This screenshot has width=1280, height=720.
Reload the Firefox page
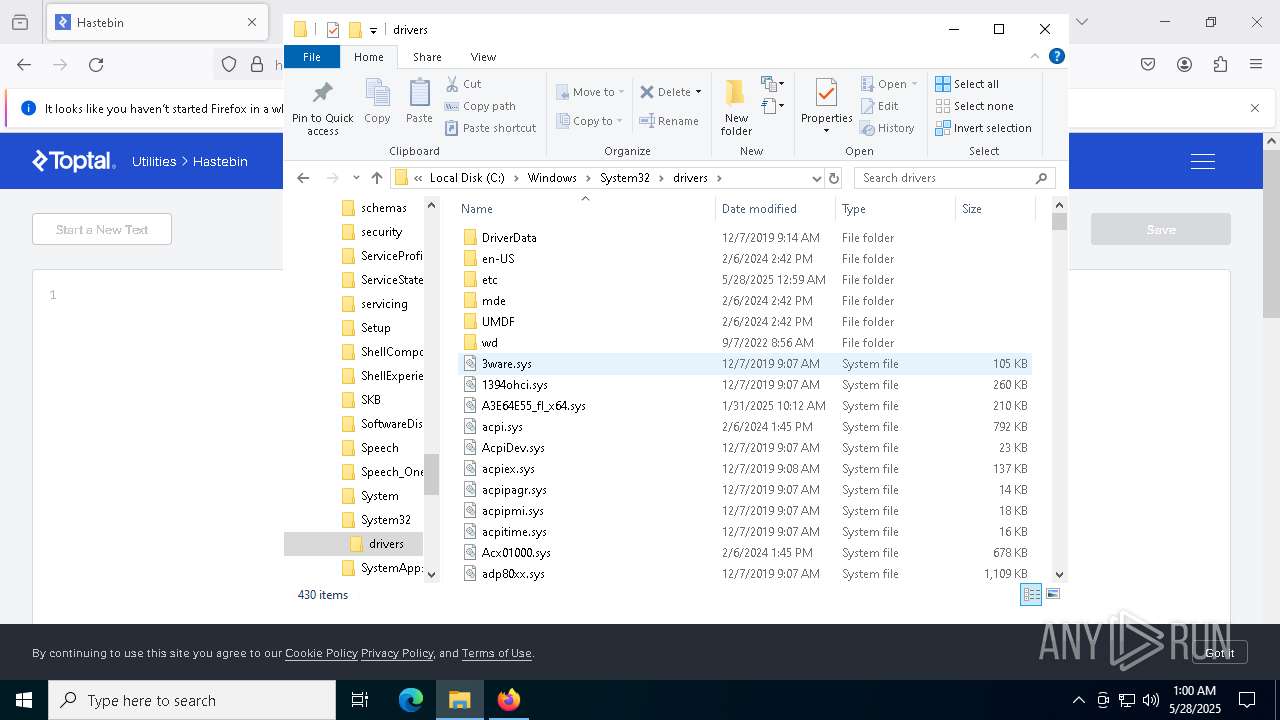96,65
